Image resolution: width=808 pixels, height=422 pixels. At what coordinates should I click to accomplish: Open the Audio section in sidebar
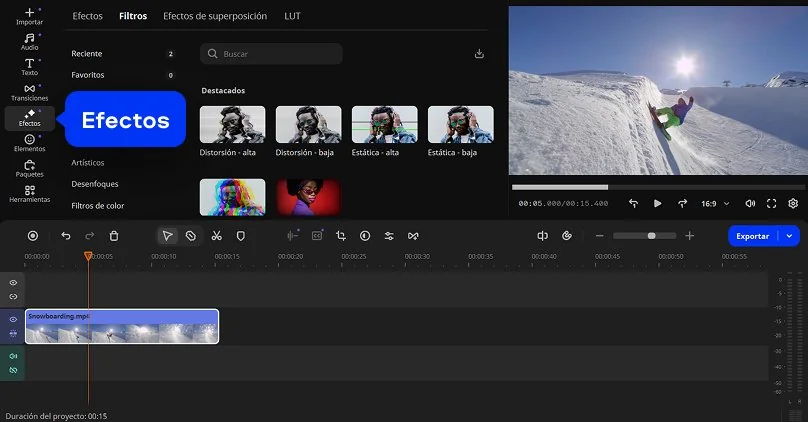(29, 41)
